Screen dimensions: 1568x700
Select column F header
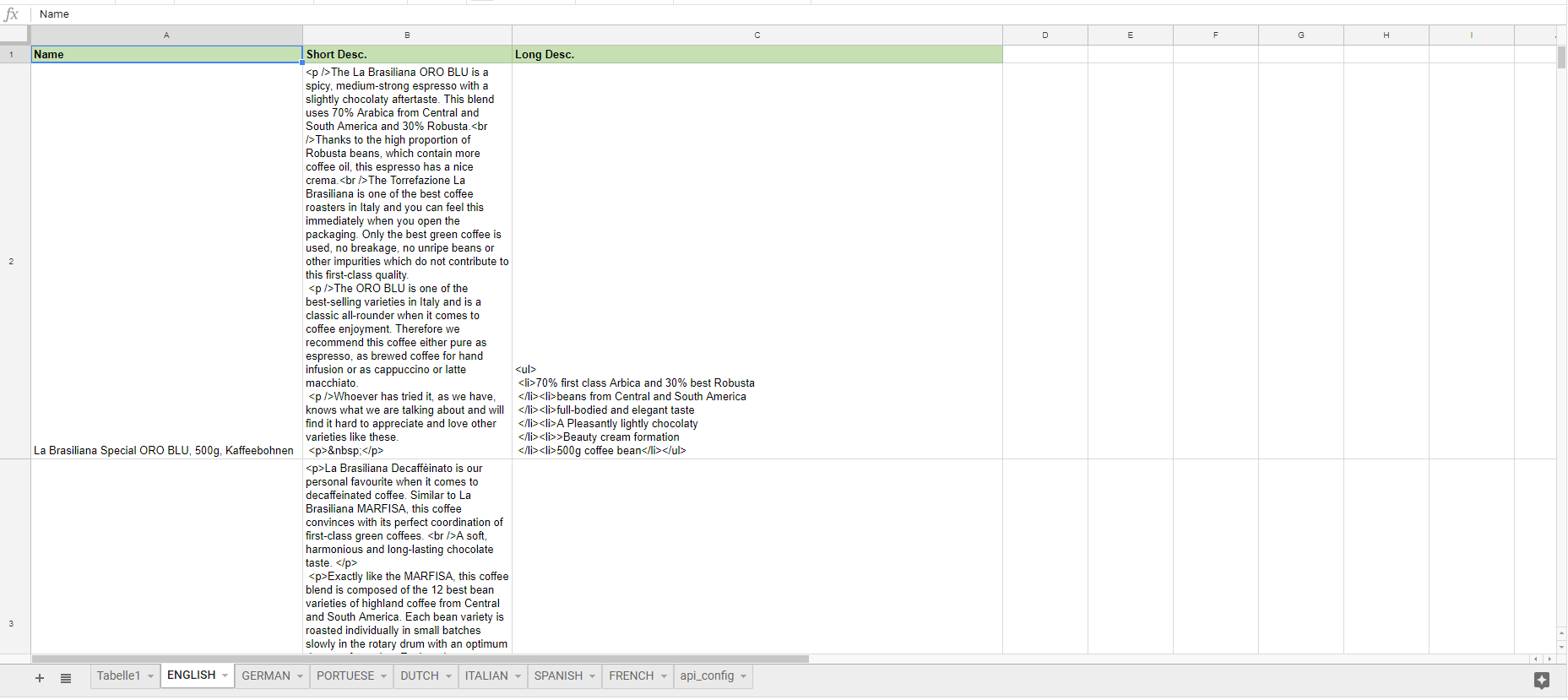point(1216,35)
